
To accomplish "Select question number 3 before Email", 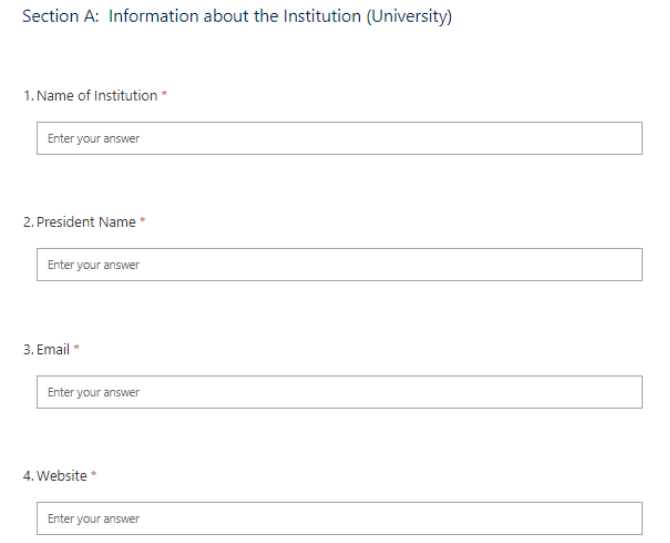I will click(x=28, y=349).
